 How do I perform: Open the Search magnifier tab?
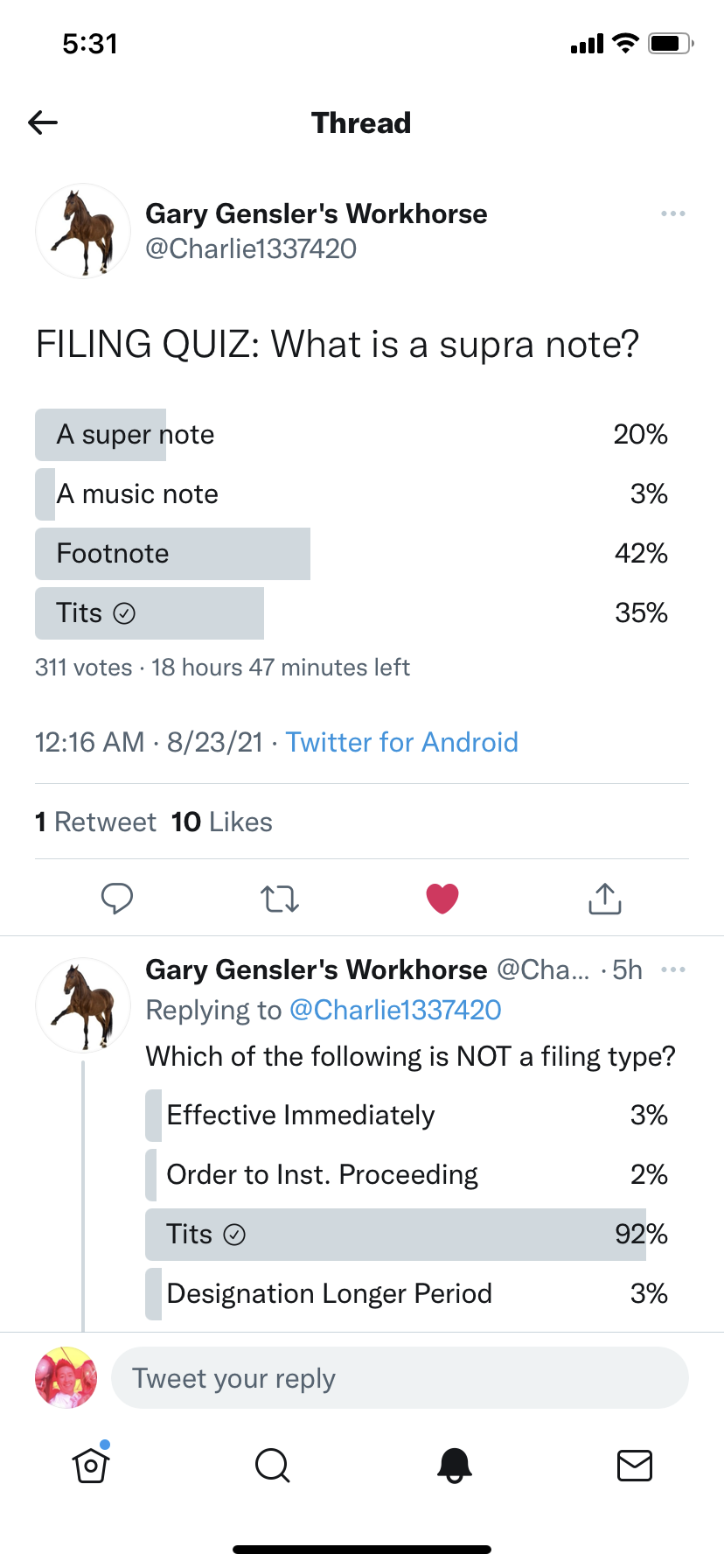point(272,1465)
